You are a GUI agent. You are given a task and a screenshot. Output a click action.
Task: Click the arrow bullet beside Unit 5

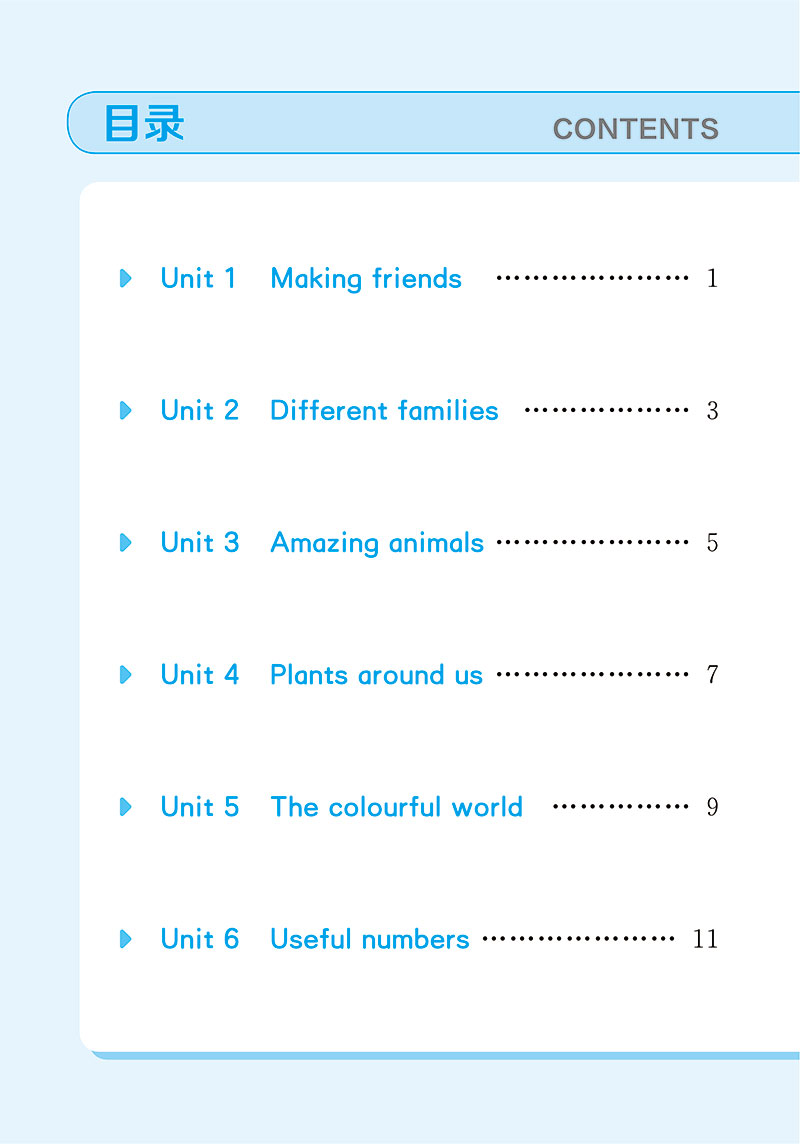click(x=125, y=806)
